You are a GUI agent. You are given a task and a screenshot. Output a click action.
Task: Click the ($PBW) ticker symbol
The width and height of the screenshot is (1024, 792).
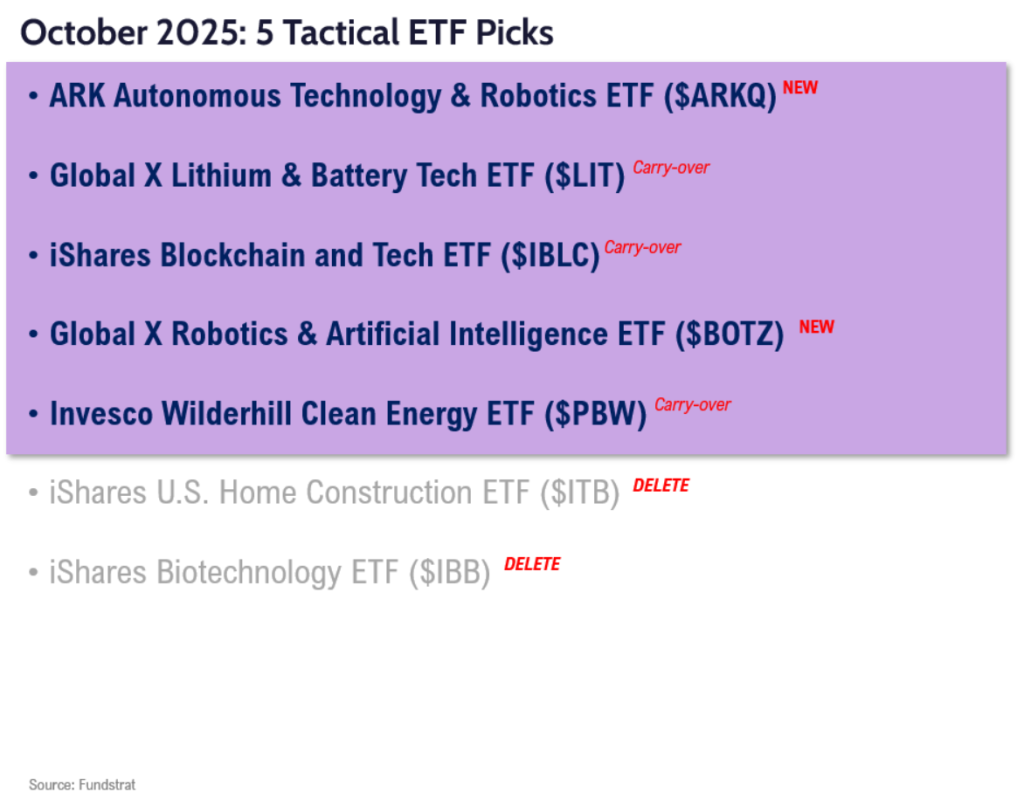[x=595, y=415]
